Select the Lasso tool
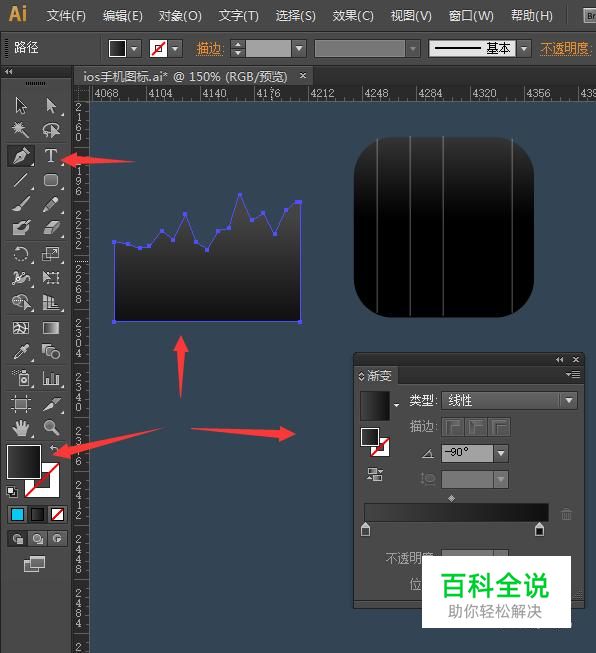This screenshot has width=596, height=653. click(x=51, y=130)
